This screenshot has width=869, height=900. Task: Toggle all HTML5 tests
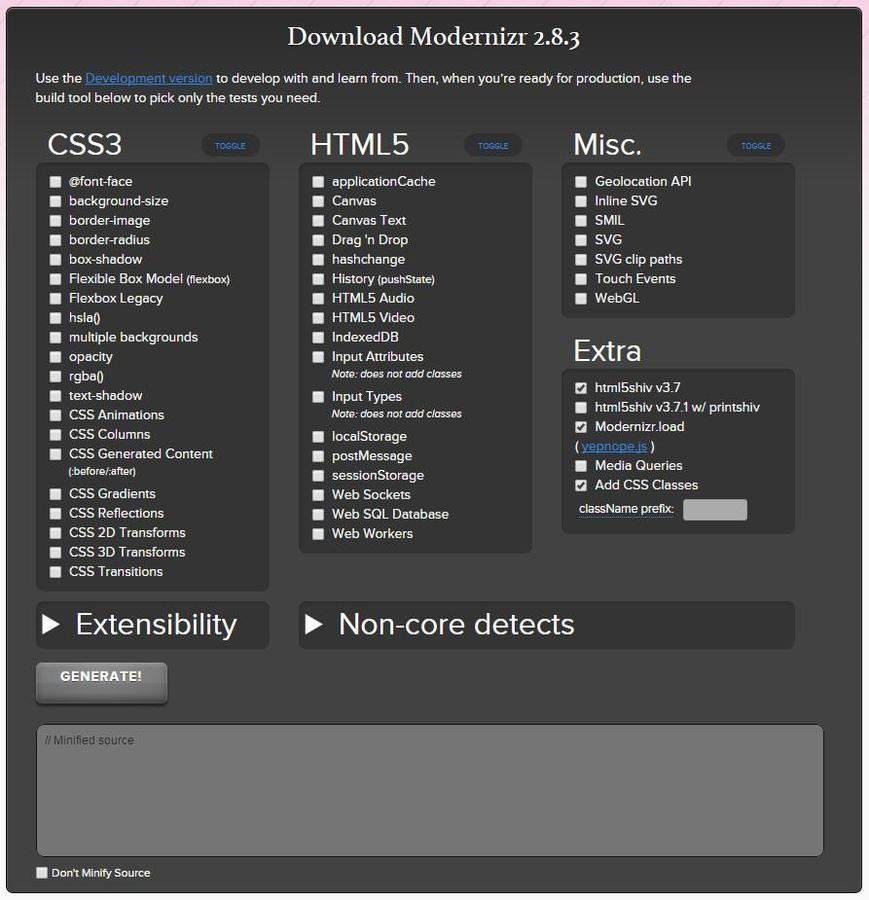coord(493,146)
